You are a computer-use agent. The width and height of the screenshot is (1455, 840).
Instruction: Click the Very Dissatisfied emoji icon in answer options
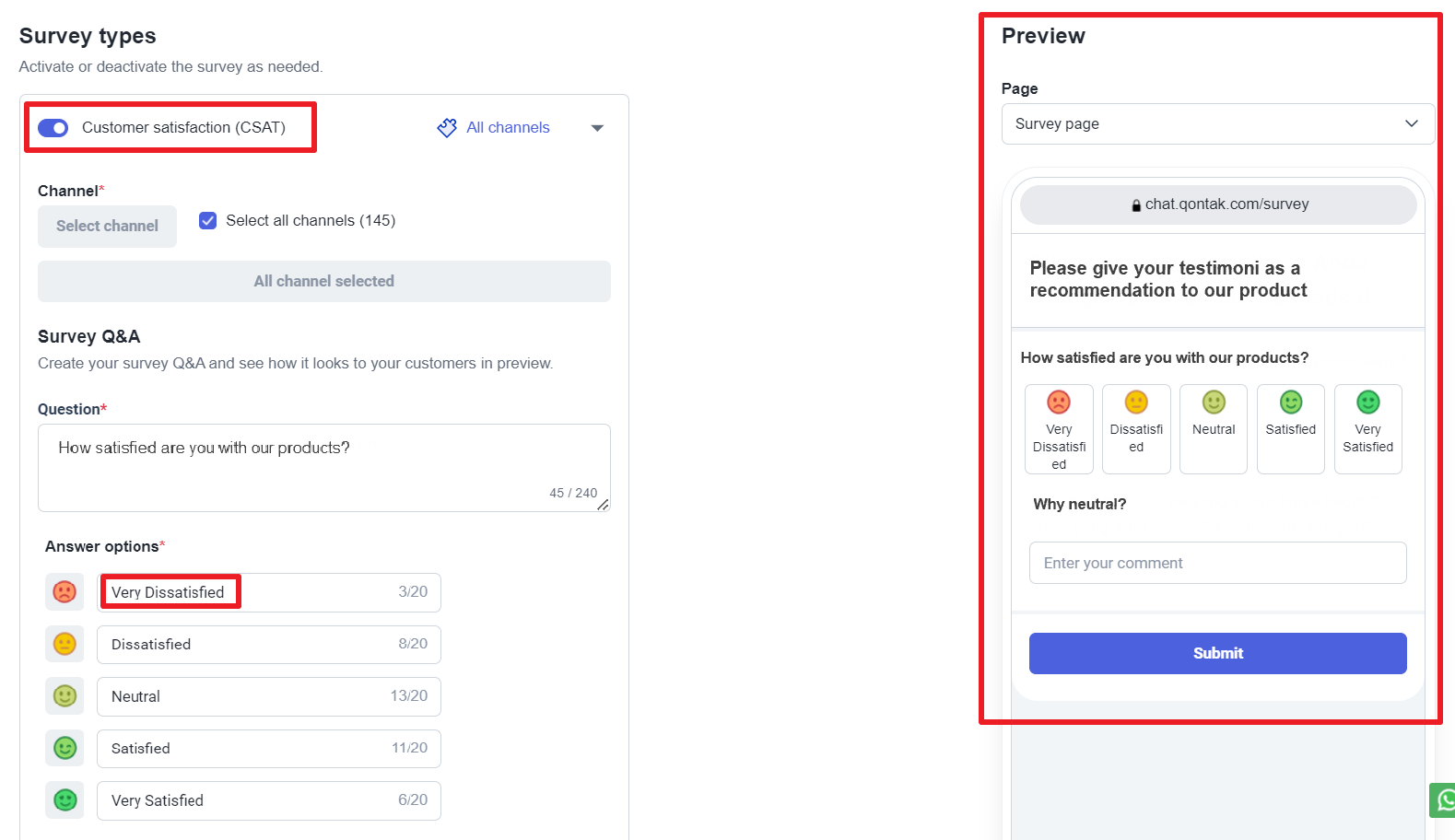pos(65,591)
